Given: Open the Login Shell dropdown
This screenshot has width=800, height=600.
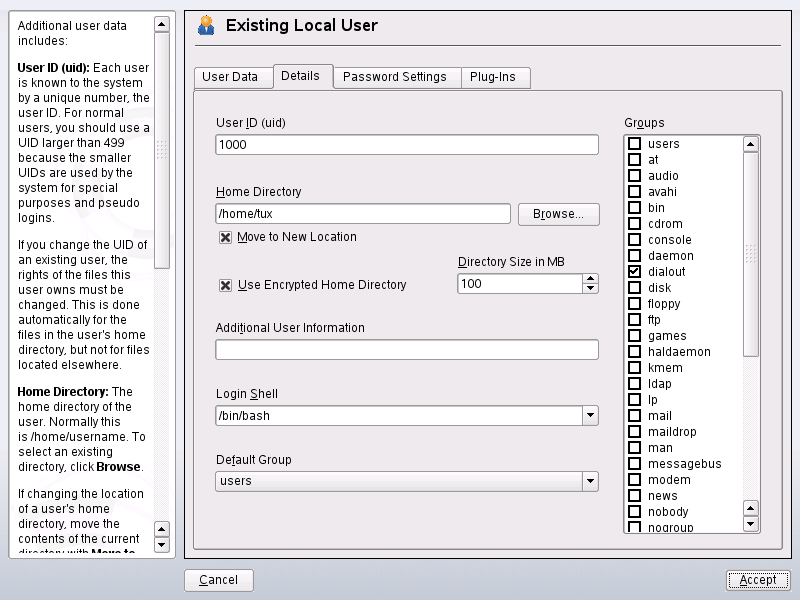Looking at the screenshot, I should point(590,416).
